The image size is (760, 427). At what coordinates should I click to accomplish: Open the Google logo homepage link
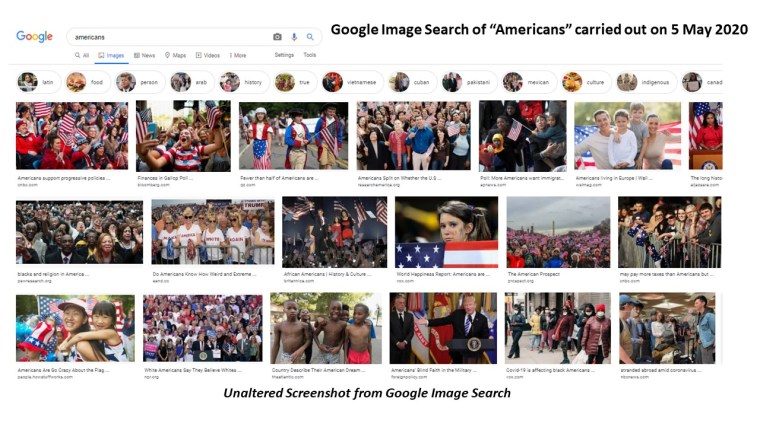click(34, 36)
